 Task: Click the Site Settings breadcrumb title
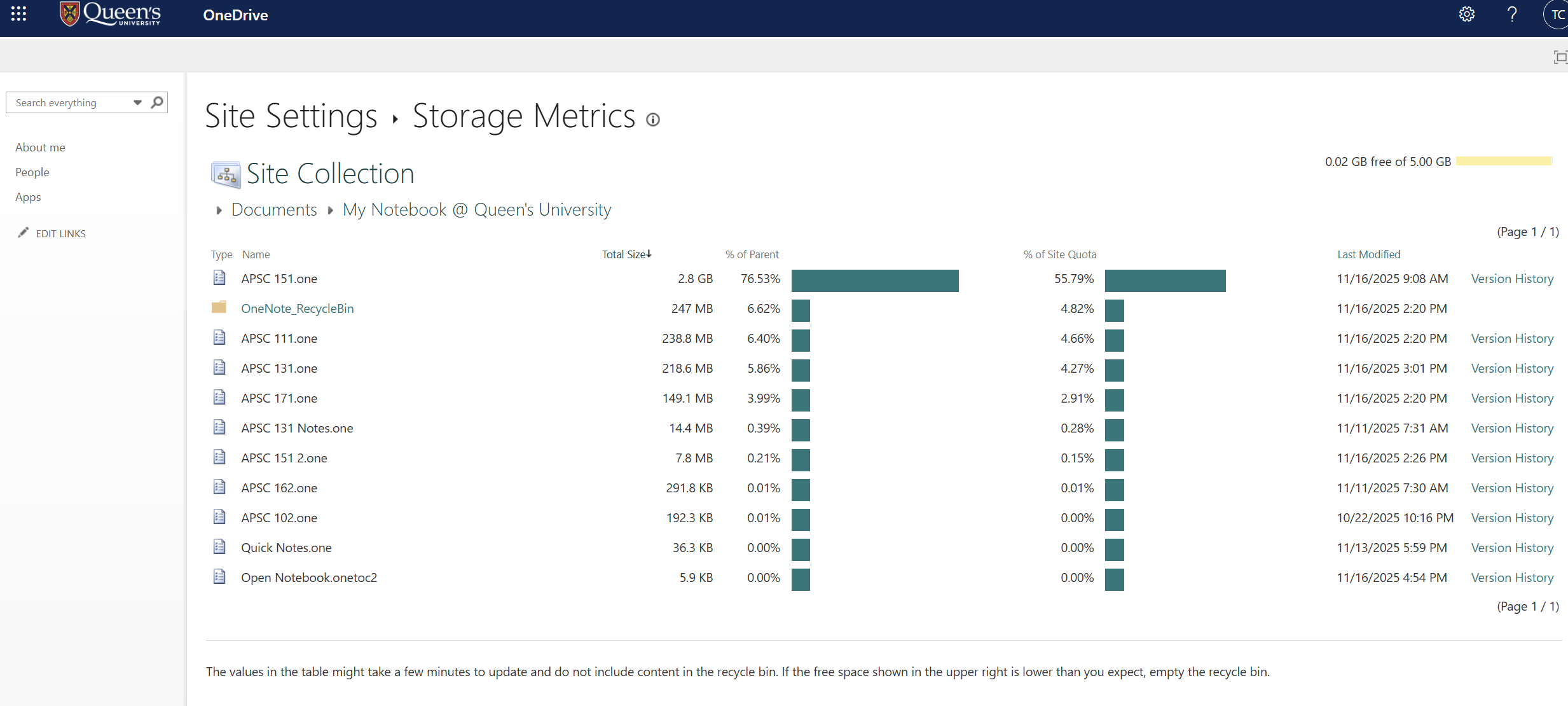tap(291, 116)
